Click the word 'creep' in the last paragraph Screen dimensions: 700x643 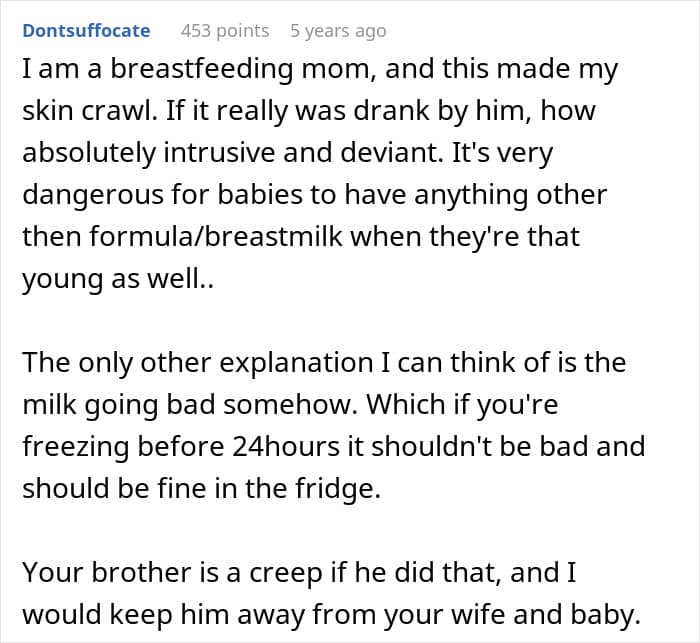click(x=285, y=573)
